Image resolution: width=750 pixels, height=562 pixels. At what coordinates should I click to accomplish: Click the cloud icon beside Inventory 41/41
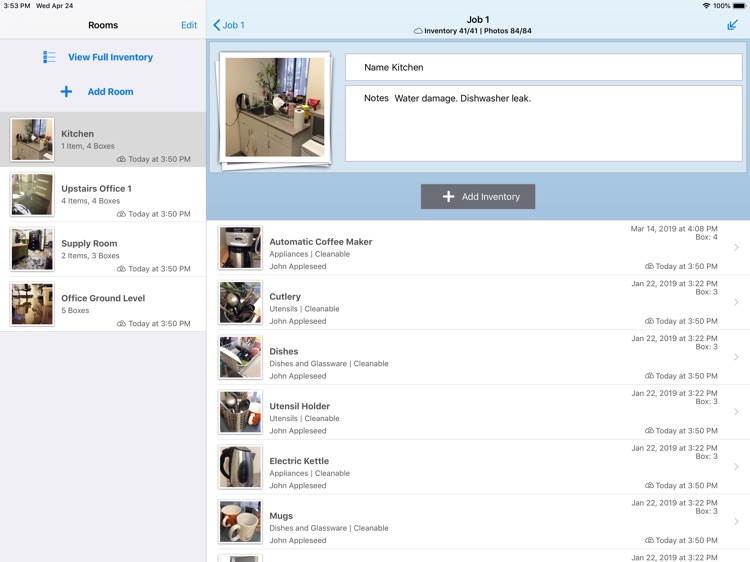pyautogui.click(x=418, y=31)
